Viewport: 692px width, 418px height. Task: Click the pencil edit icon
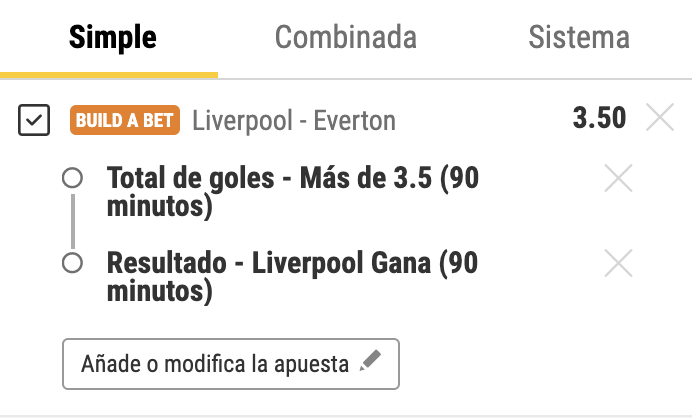pyautogui.click(x=370, y=363)
